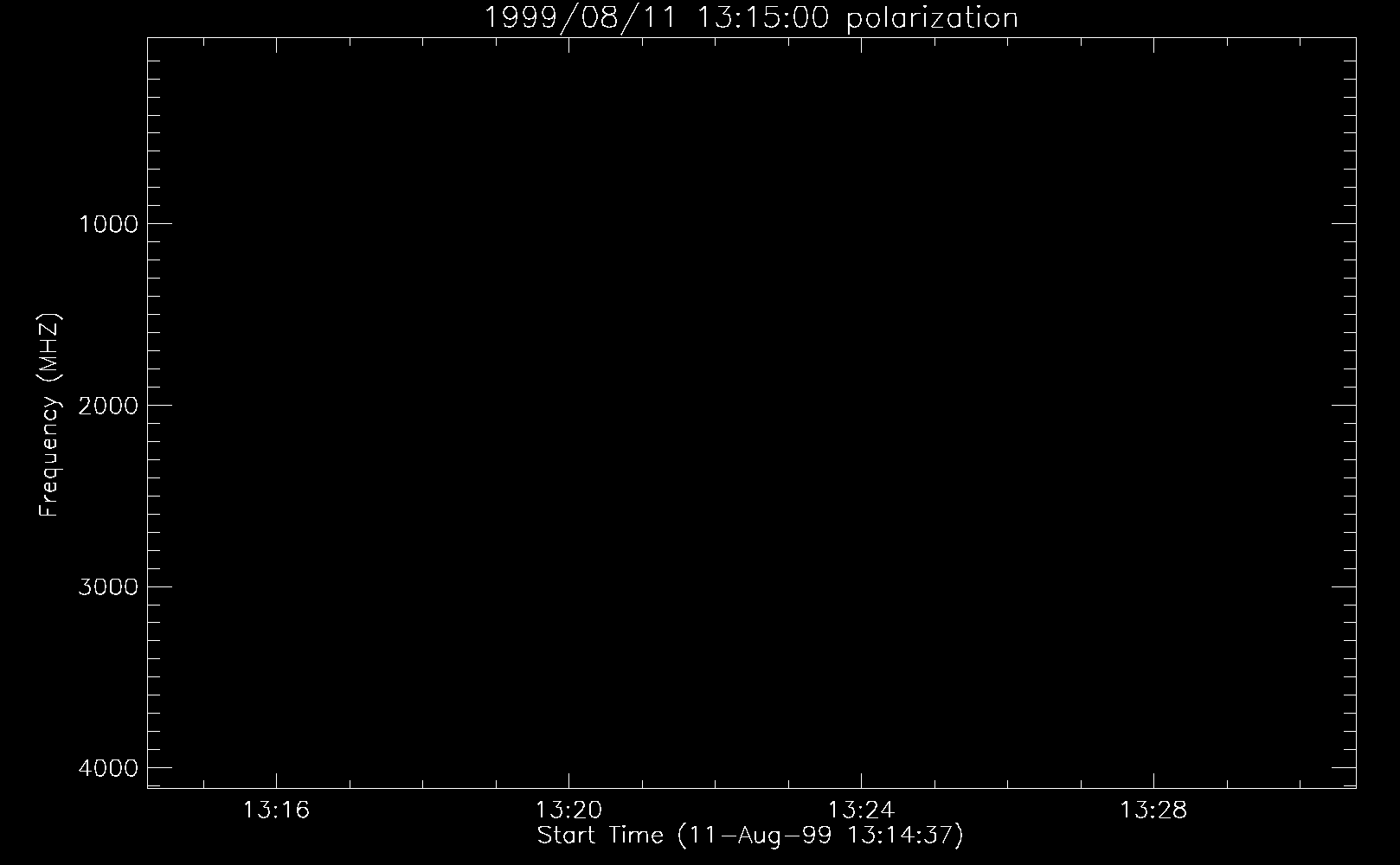Click the 2000 frequency axis value
The height and width of the screenshot is (865, 1400).
click(x=108, y=406)
